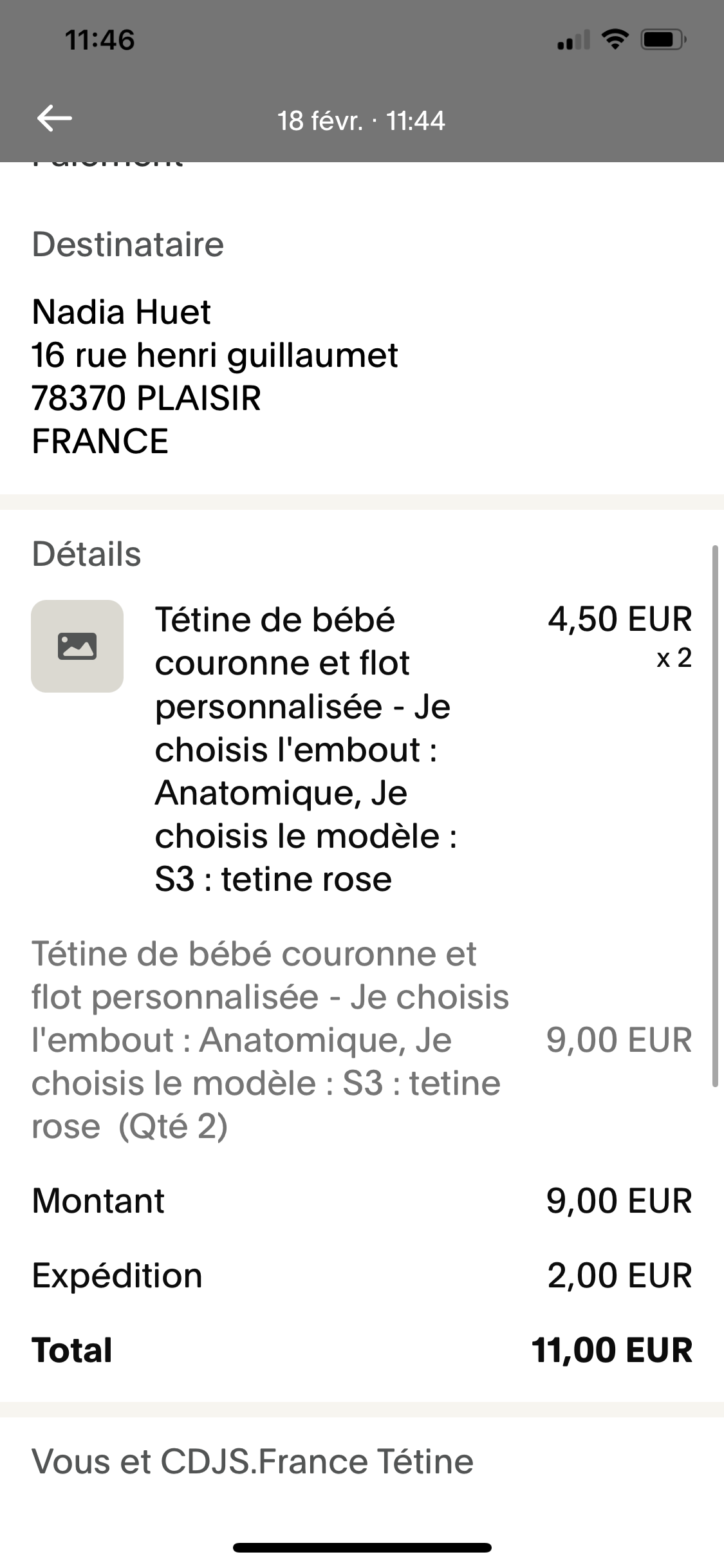Tap the Expédition cost 2,00 EUR
This screenshot has height=1568, width=724.
pos(620,1276)
